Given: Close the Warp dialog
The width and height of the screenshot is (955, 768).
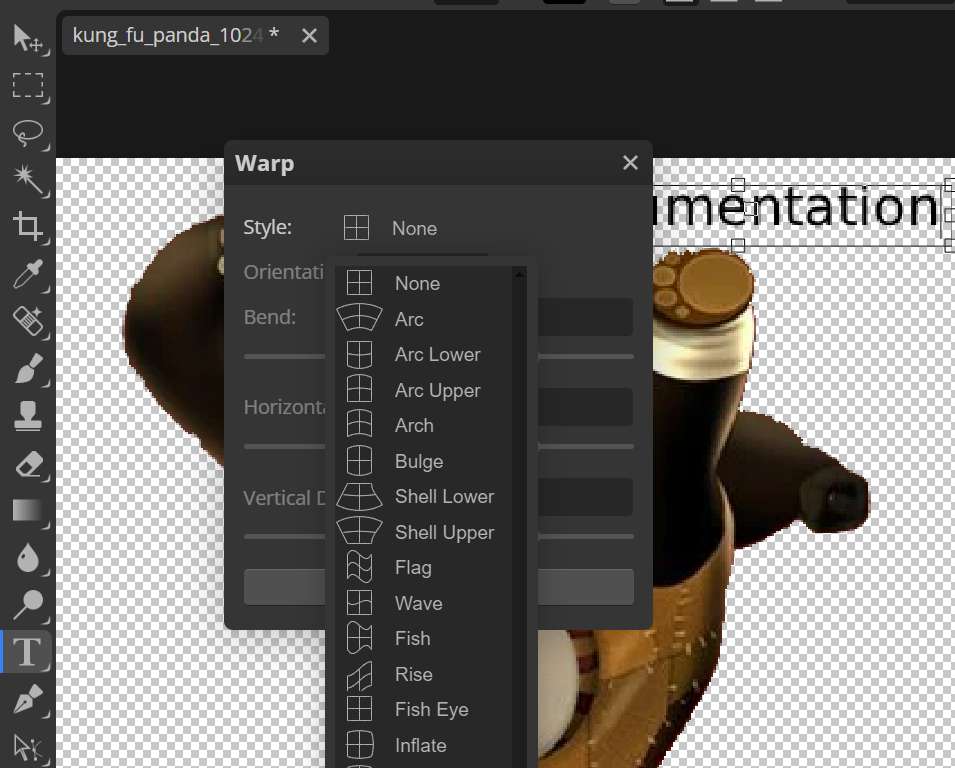Looking at the screenshot, I should pyautogui.click(x=630, y=163).
